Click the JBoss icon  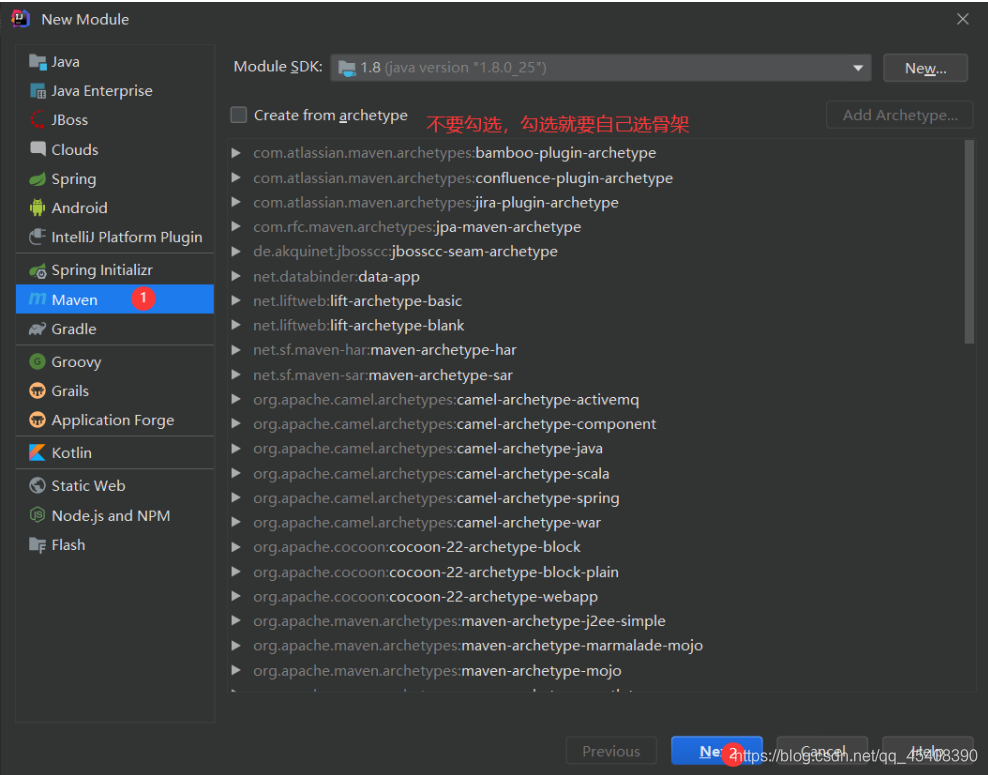pyautogui.click(x=38, y=120)
